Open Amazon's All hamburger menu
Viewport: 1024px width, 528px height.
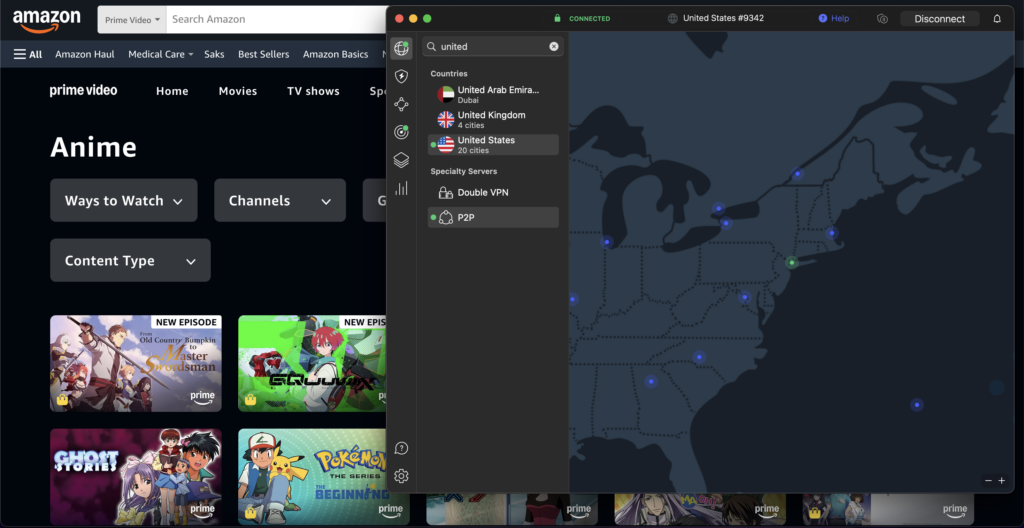(x=28, y=54)
